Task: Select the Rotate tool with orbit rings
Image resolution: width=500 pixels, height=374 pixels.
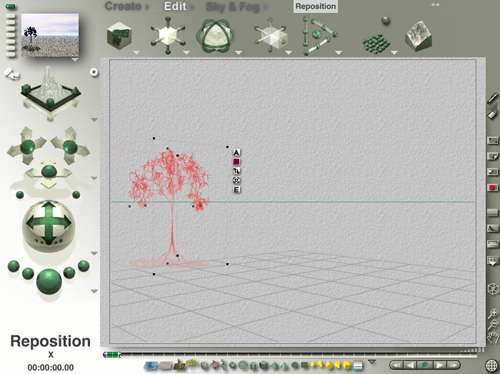Action: (x=216, y=36)
